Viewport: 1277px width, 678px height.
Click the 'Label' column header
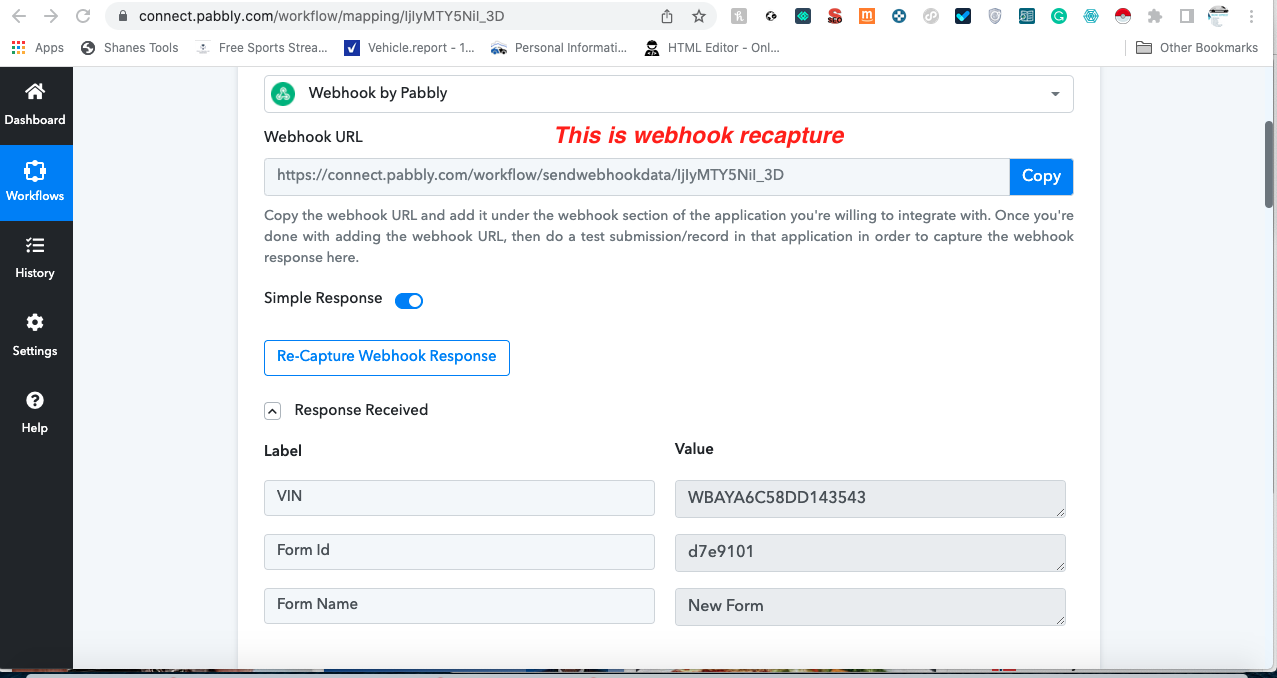(283, 451)
